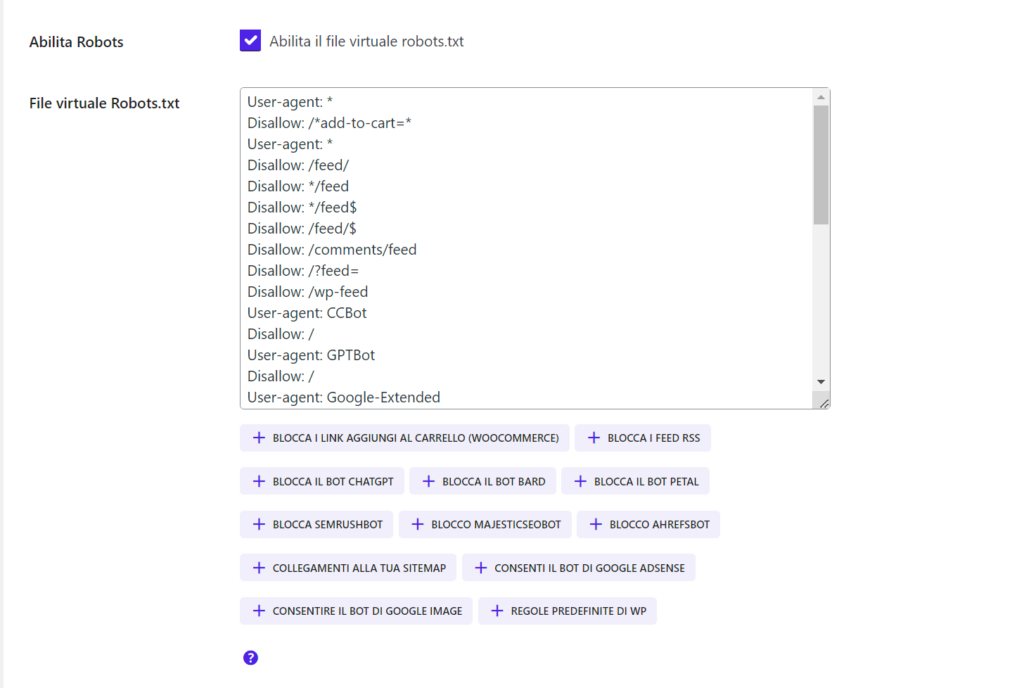Disable the Abilita il file virtuale robots.txt checkbox
This screenshot has height=688, width=1024.
pyautogui.click(x=249, y=41)
